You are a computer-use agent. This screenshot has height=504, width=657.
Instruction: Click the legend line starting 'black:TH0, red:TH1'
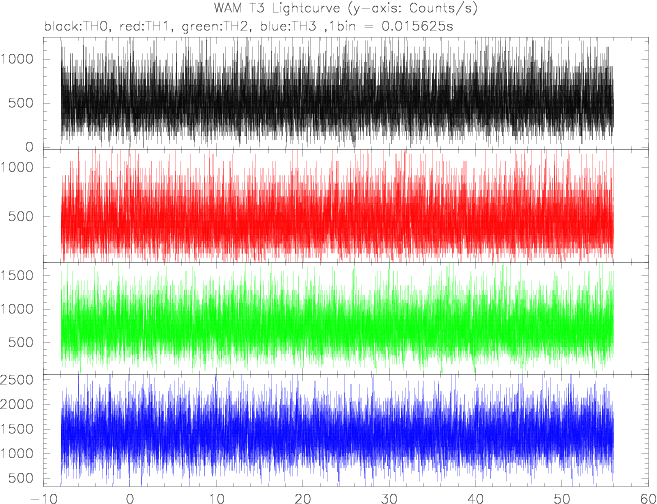tap(248, 26)
